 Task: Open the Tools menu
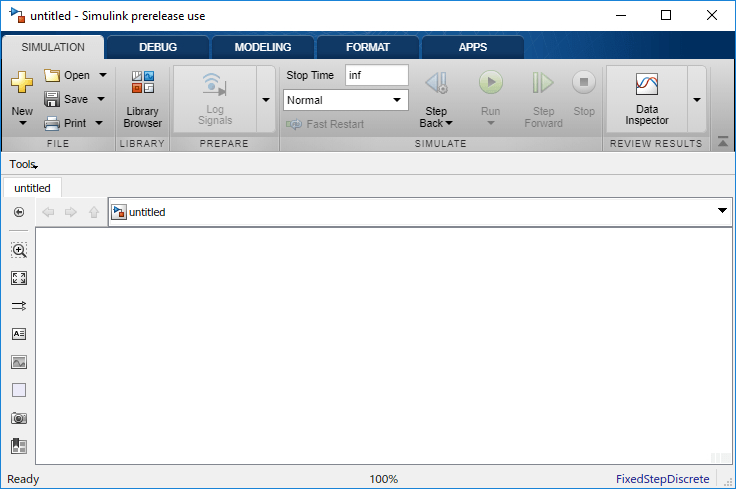click(23, 164)
